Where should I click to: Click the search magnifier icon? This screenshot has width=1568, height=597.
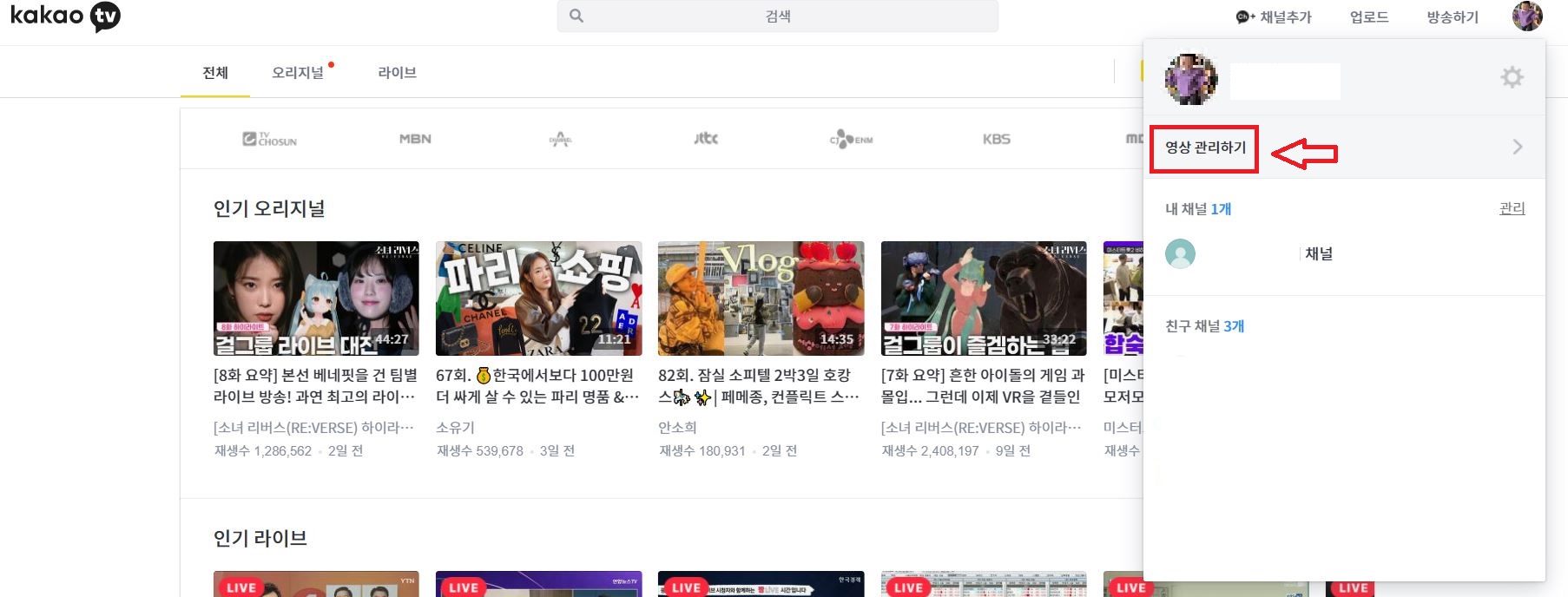(576, 16)
